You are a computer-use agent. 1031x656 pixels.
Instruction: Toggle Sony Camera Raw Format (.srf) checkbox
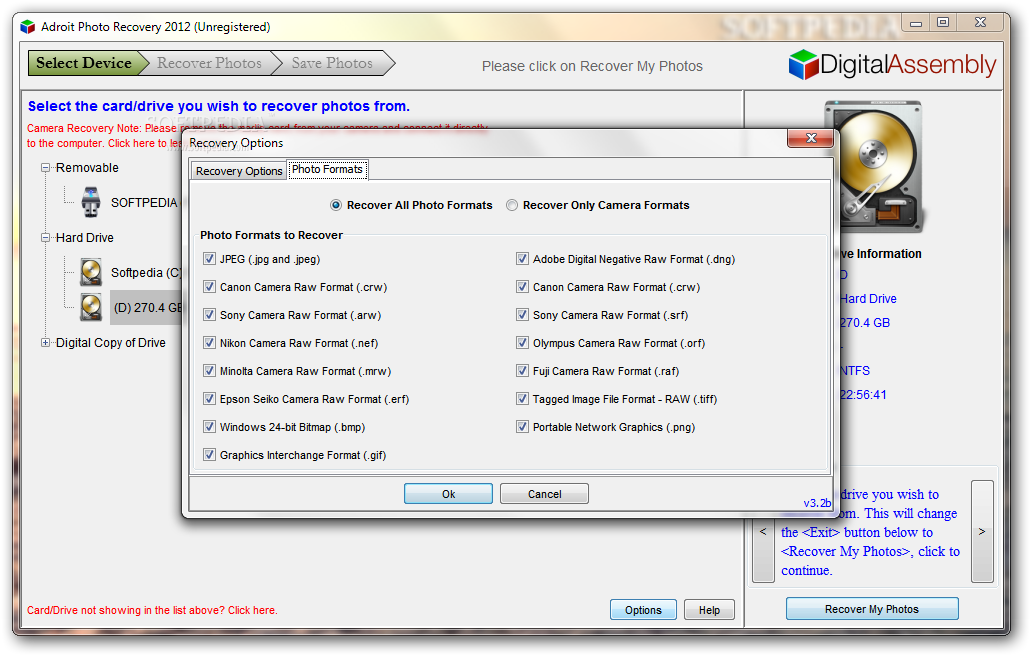pyautogui.click(x=522, y=315)
